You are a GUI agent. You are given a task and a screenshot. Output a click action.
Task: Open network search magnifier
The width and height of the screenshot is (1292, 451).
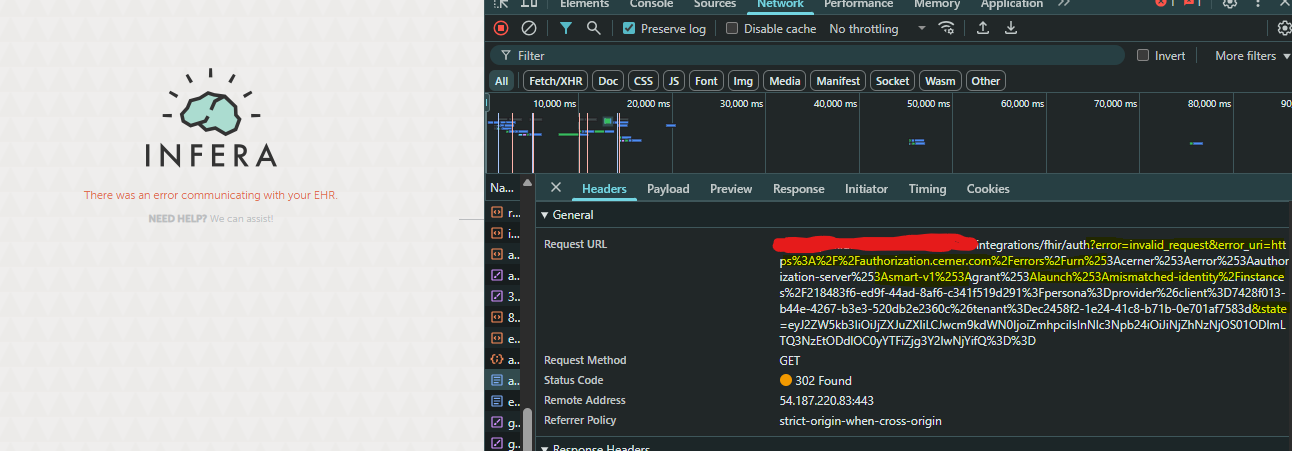594,28
